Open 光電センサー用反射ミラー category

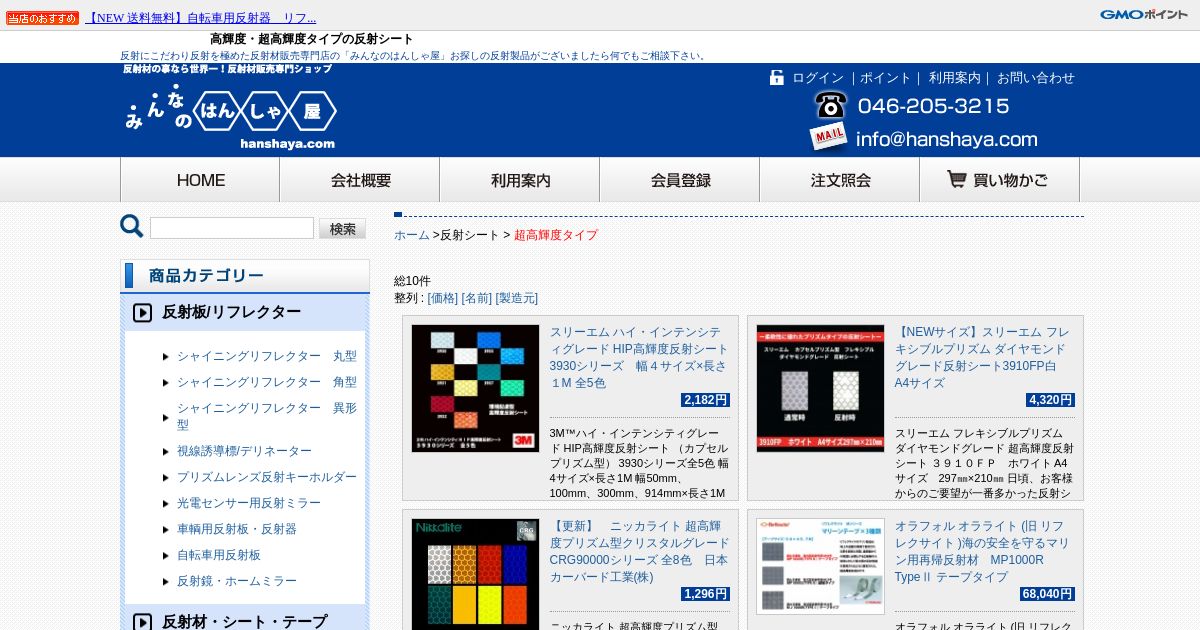tap(249, 503)
